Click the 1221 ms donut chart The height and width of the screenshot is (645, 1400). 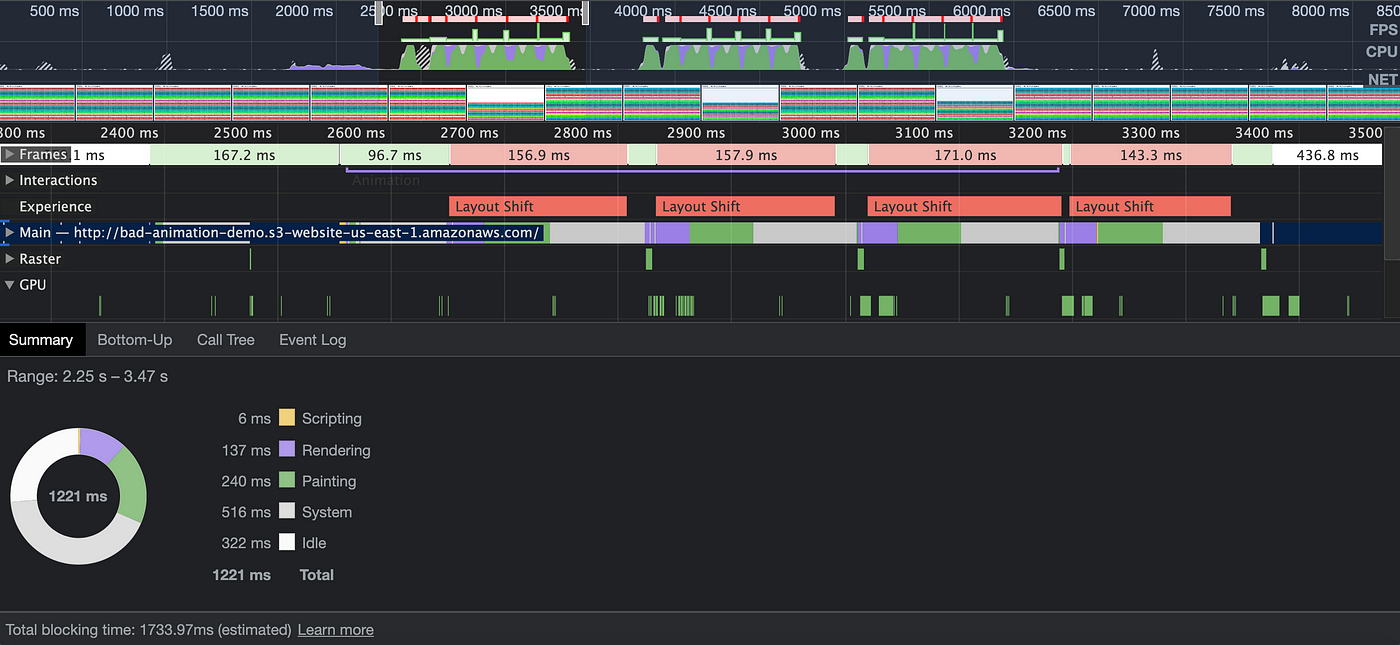click(78, 496)
